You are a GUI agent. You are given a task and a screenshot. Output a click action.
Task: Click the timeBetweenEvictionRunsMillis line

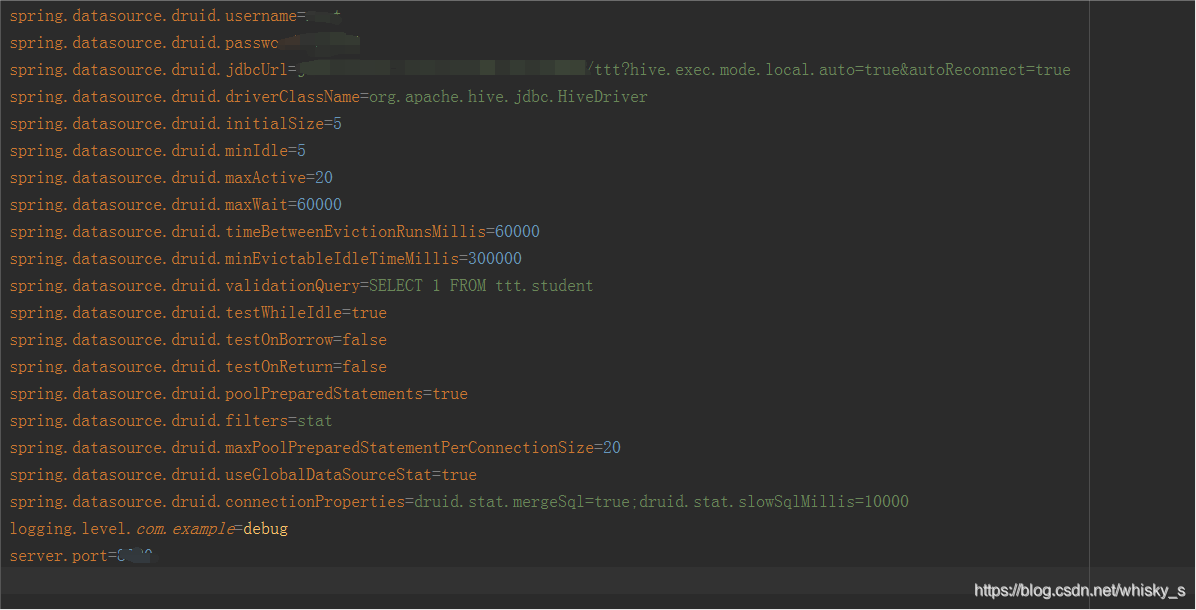(275, 231)
